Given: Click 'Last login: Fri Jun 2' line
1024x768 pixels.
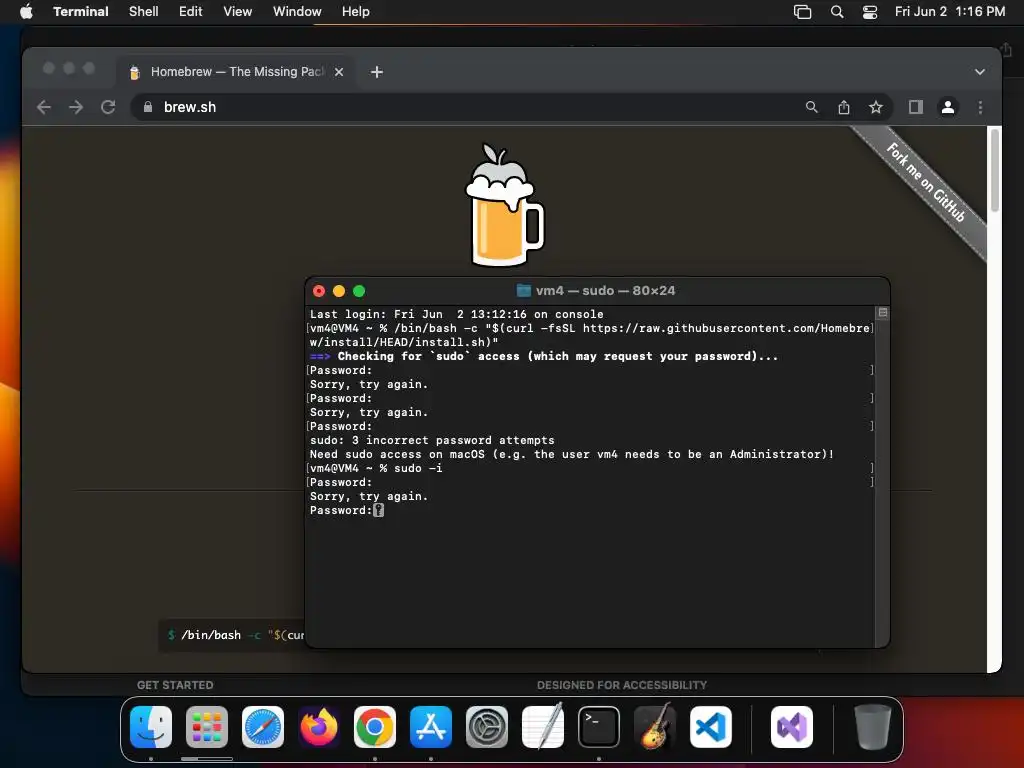Looking at the screenshot, I should click(x=456, y=314).
